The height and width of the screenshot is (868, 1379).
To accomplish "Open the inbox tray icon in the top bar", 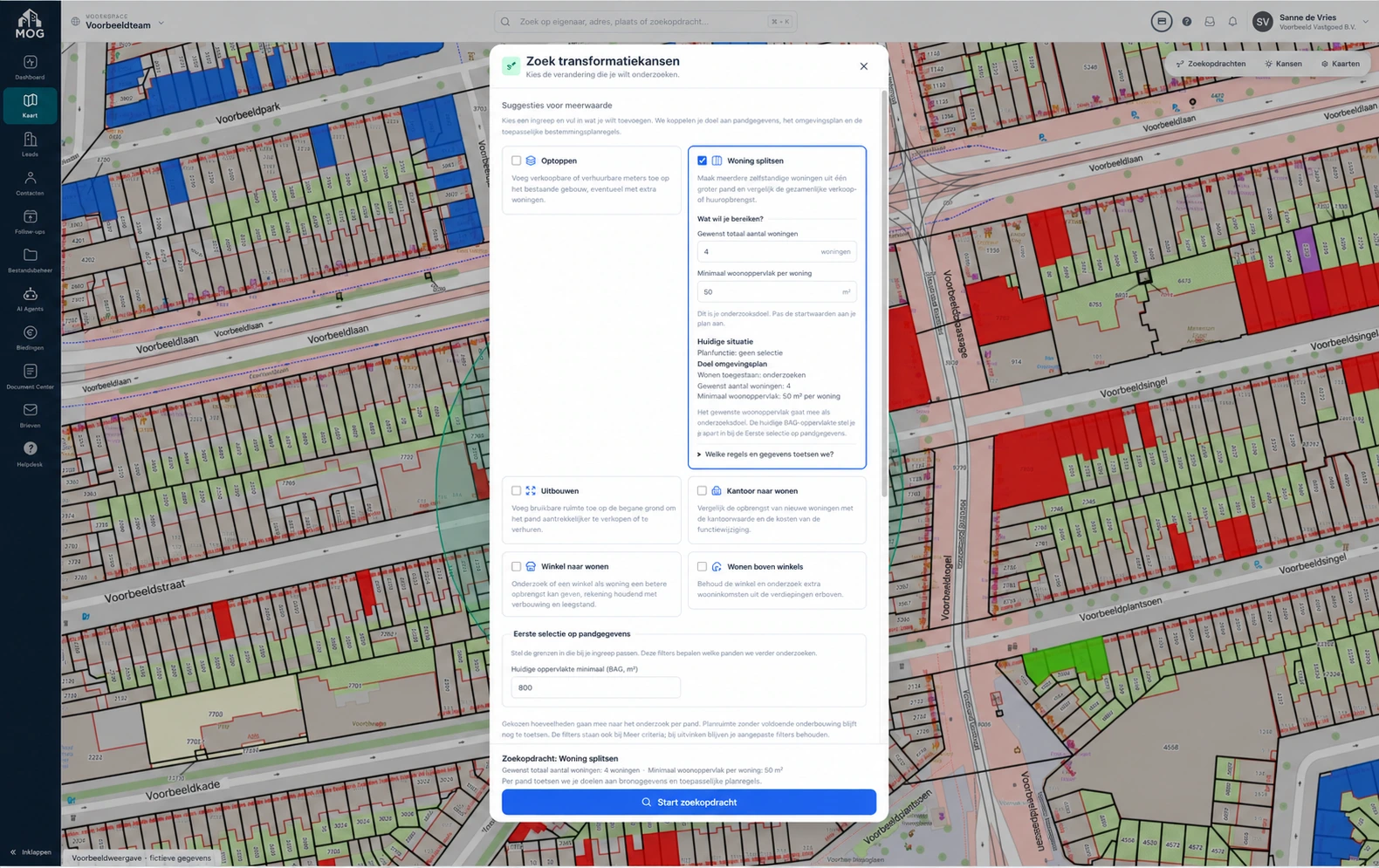I will coord(1210,22).
